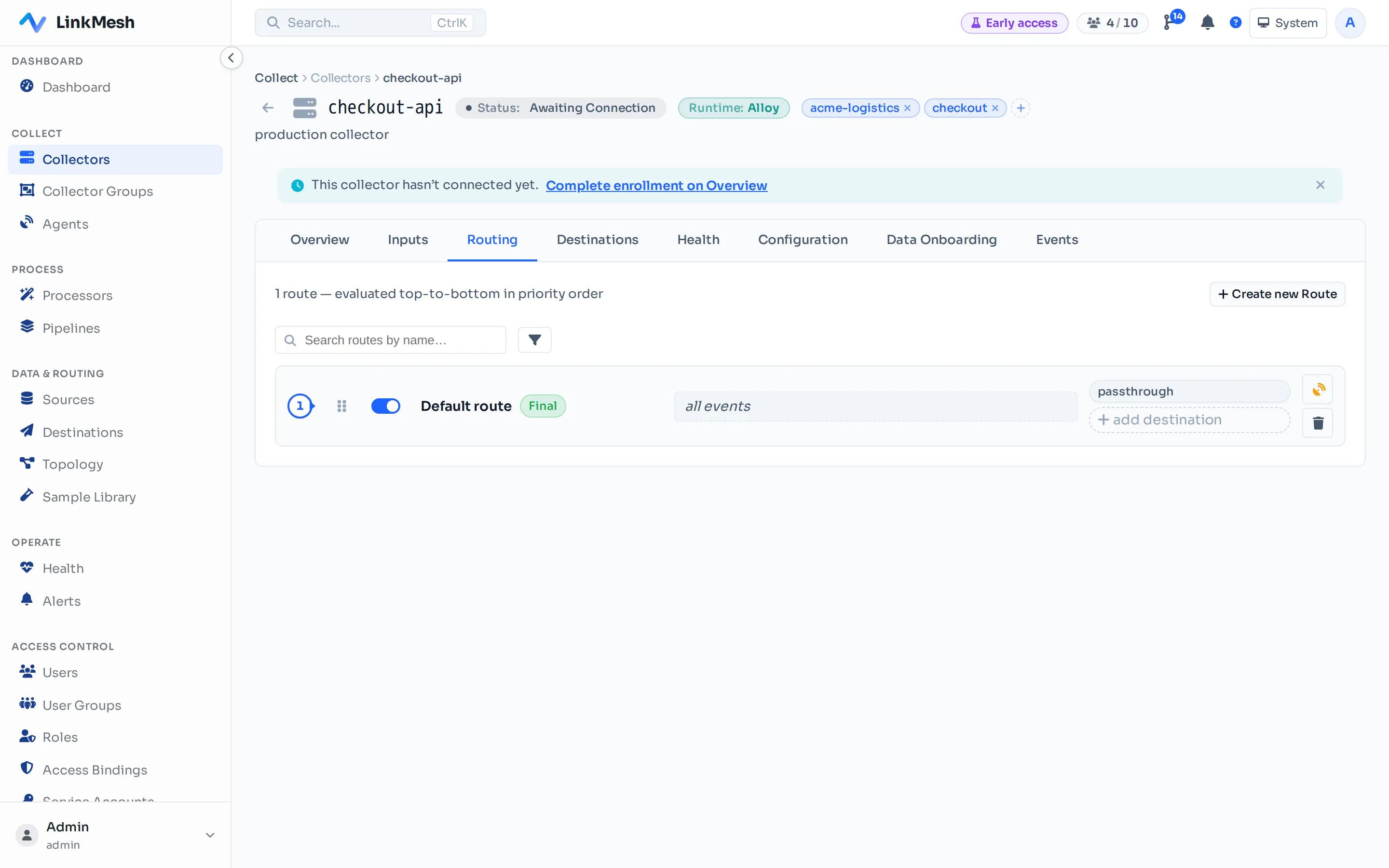Open Pipelines in the sidebar

pos(115,328)
